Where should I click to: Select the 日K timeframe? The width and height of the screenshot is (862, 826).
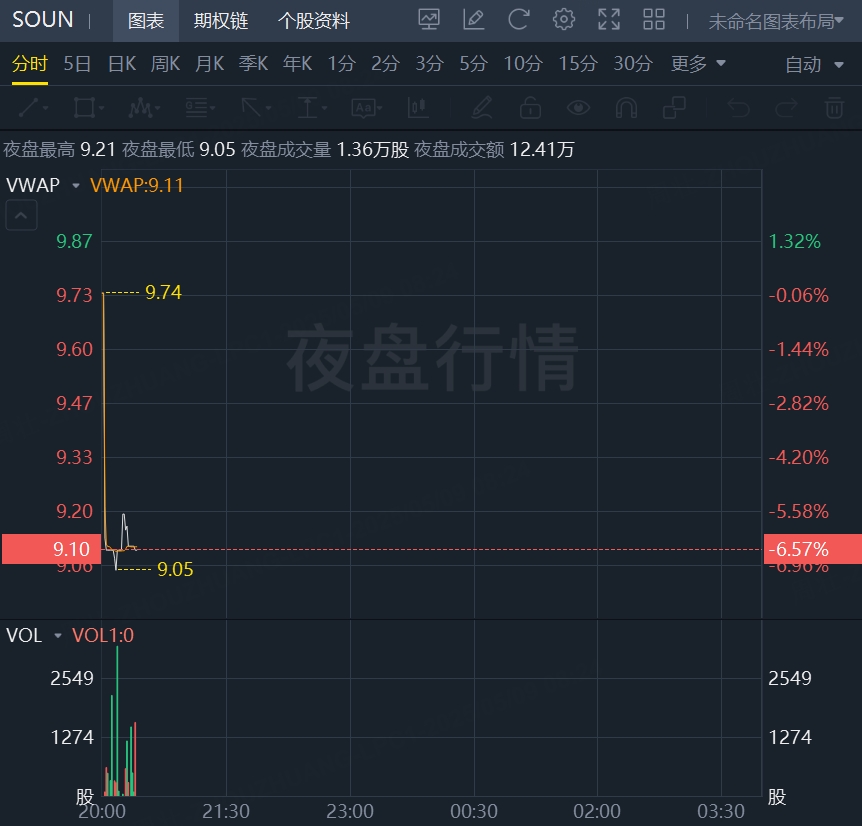pyautogui.click(x=121, y=64)
